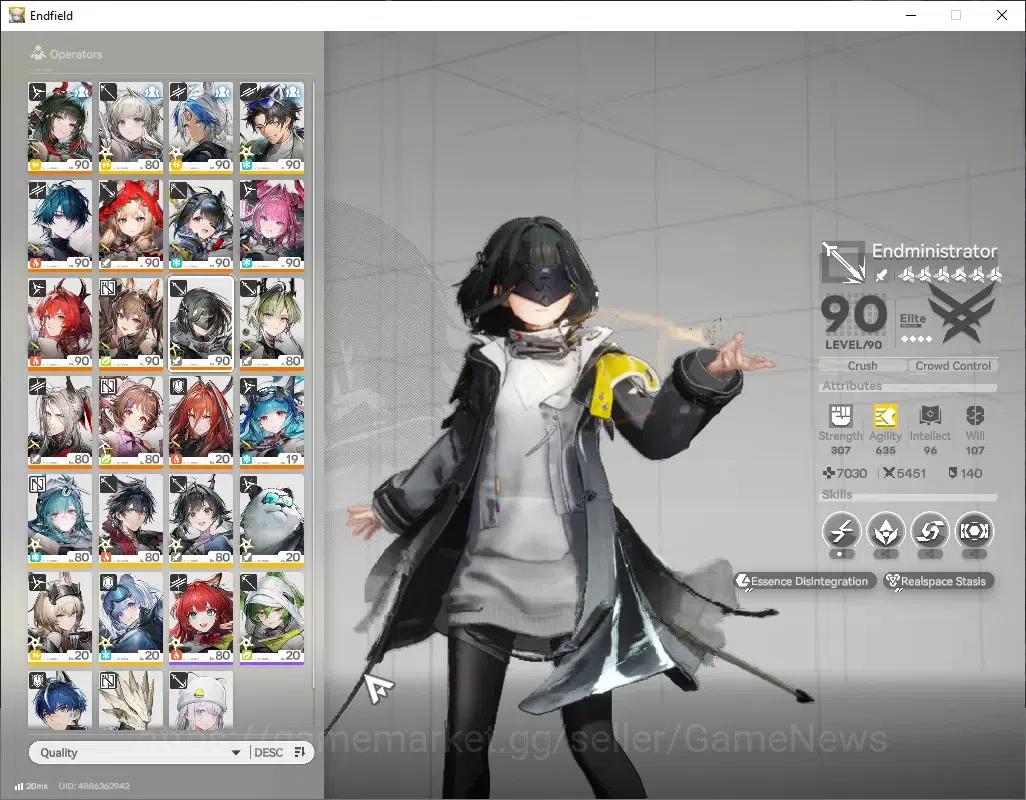
Task: Select green-haired operator with red scarf, level 90
Action: 60,128
